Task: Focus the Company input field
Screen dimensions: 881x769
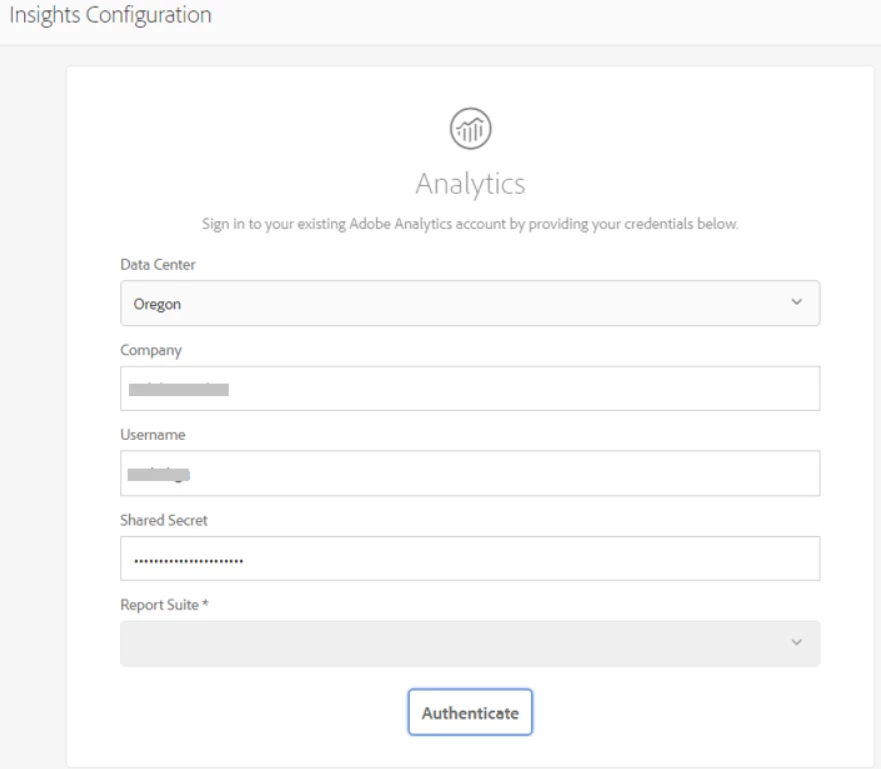Action: (470, 389)
